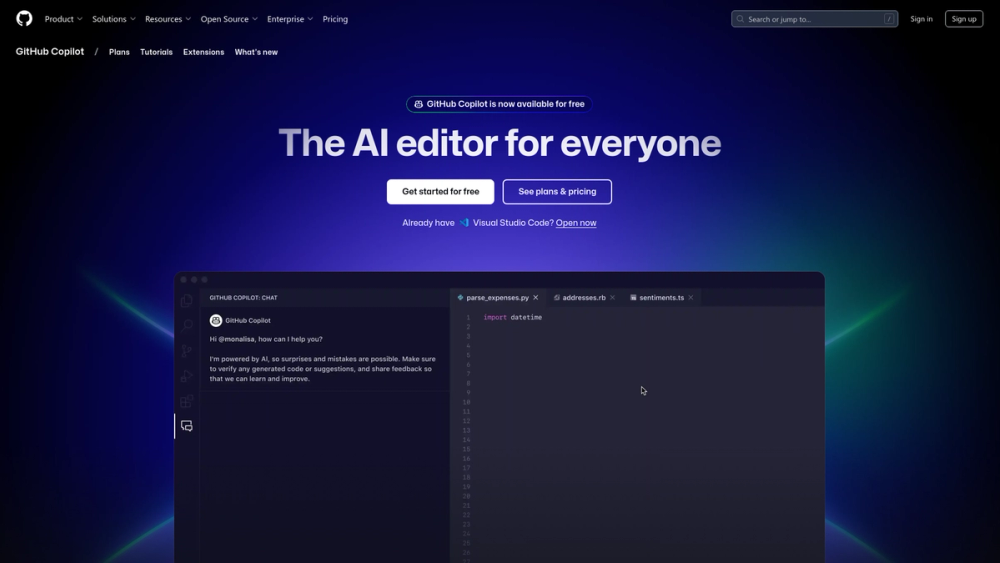Click Get started for free
This screenshot has height=563, width=1000.
pos(440,191)
